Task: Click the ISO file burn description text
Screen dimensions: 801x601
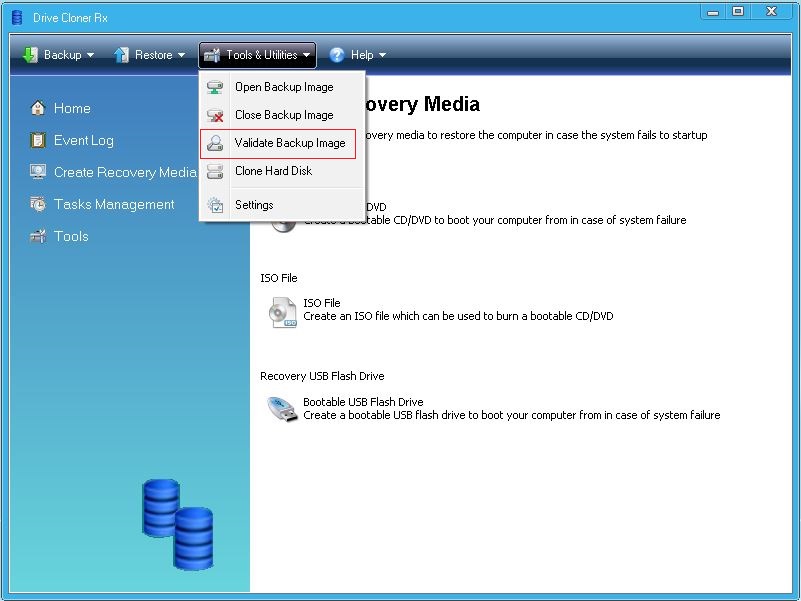Action: [x=458, y=316]
